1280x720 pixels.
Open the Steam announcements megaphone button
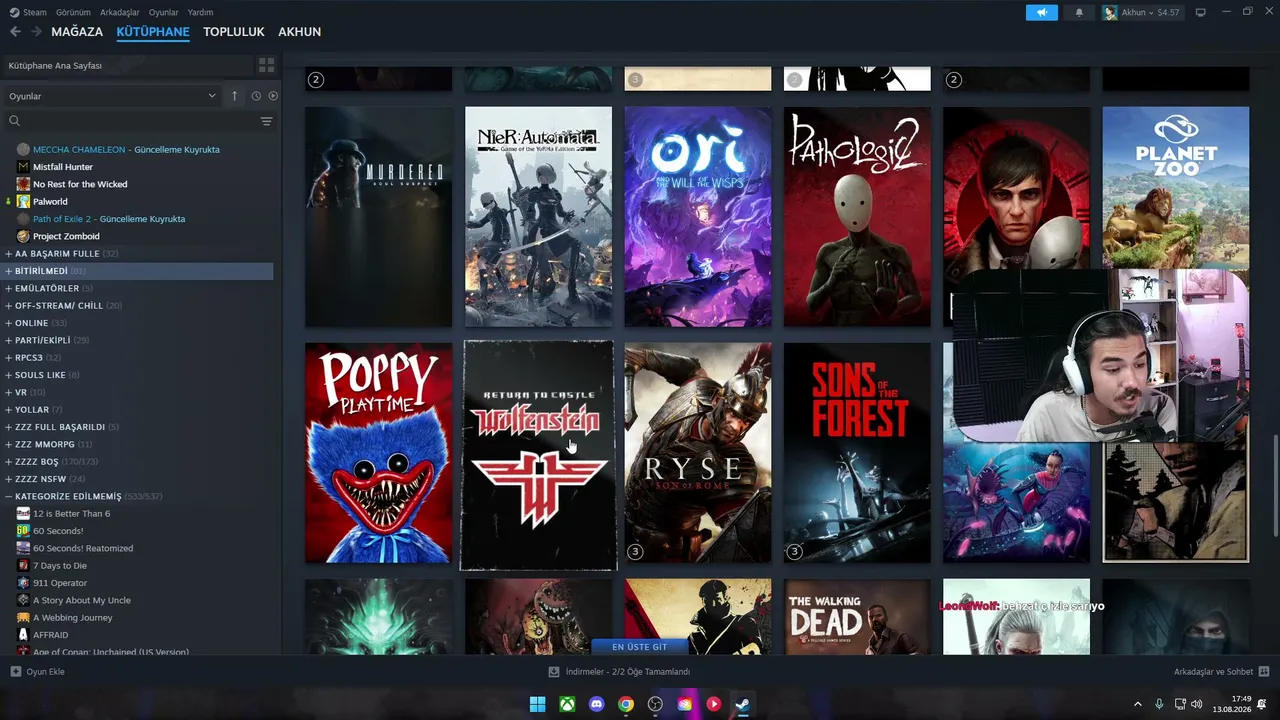tap(1041, 12)
